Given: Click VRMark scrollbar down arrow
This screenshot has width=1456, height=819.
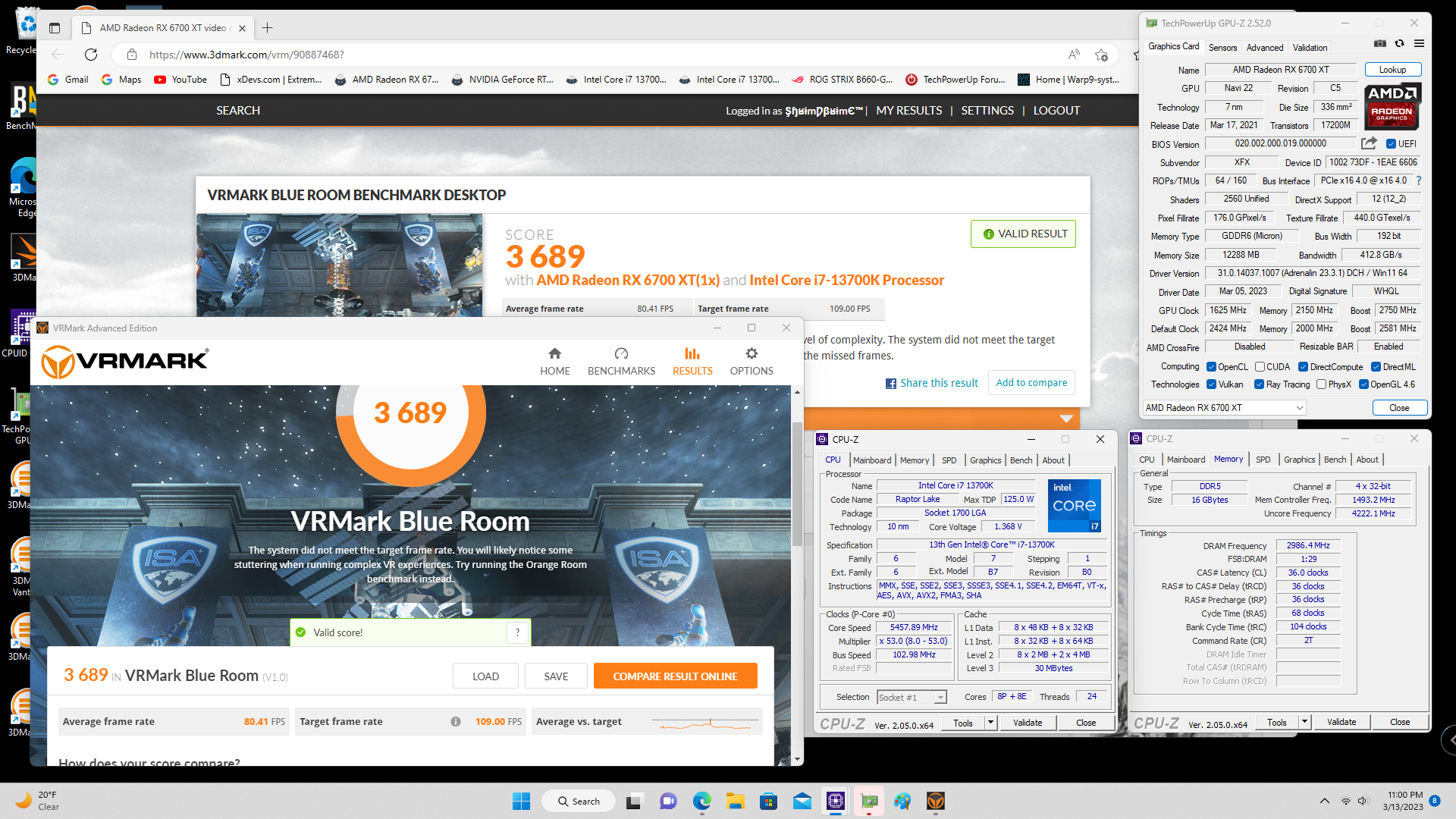Looking at the screenshot, I should tap(797, 759).
